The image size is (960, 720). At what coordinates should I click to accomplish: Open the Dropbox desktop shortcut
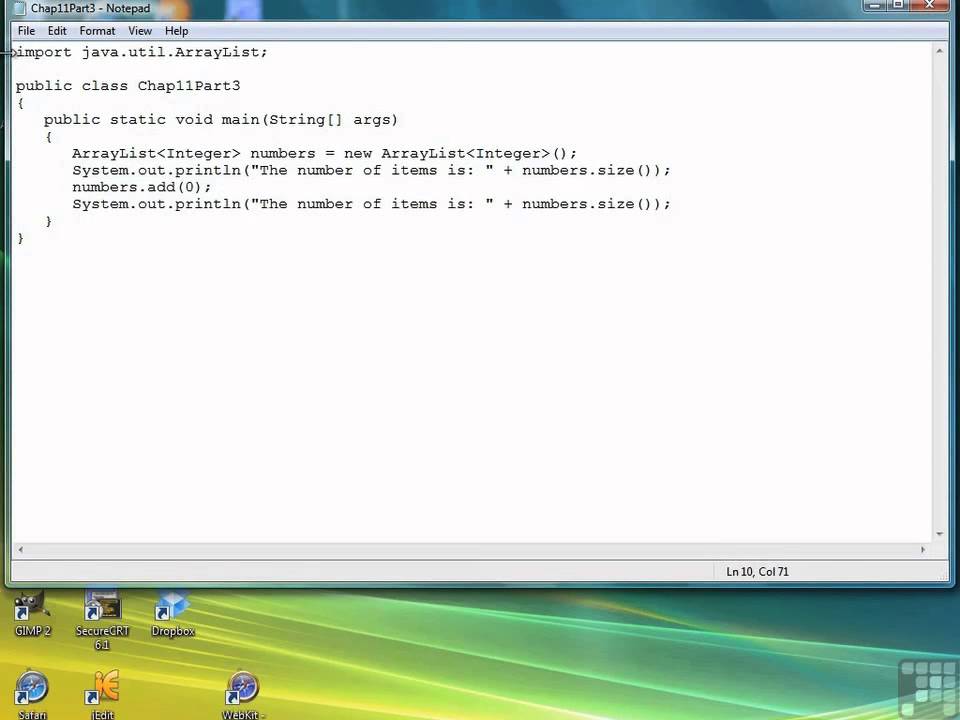pos(173,615)
